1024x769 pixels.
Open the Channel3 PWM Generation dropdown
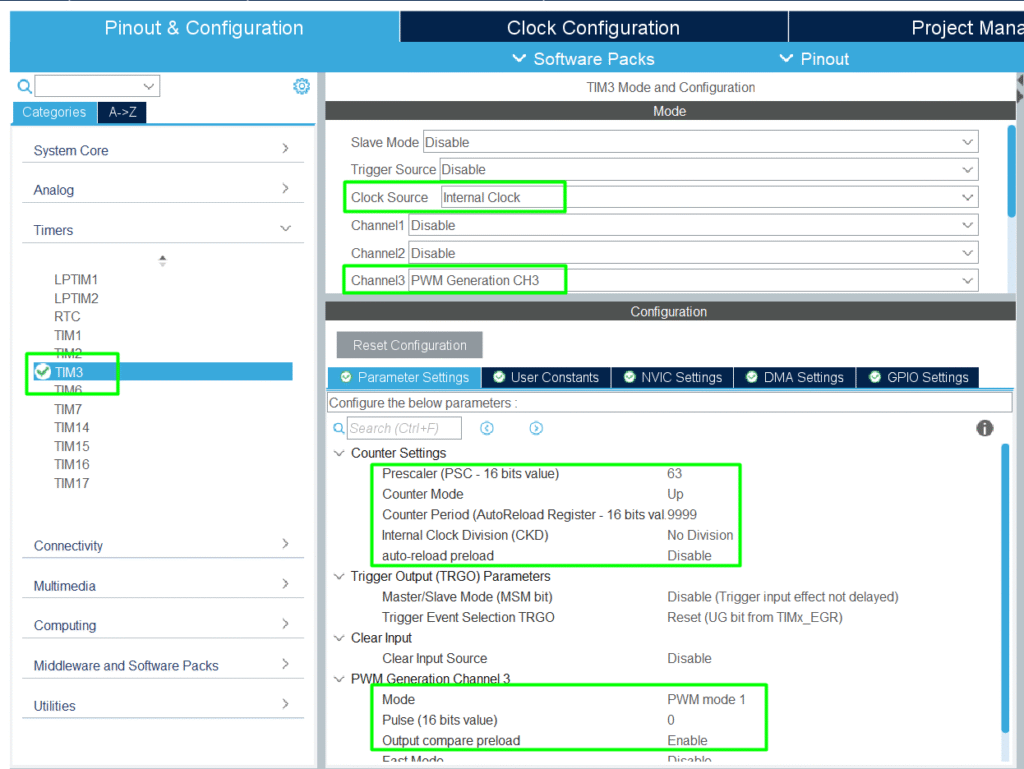click(x=966, y=281)
